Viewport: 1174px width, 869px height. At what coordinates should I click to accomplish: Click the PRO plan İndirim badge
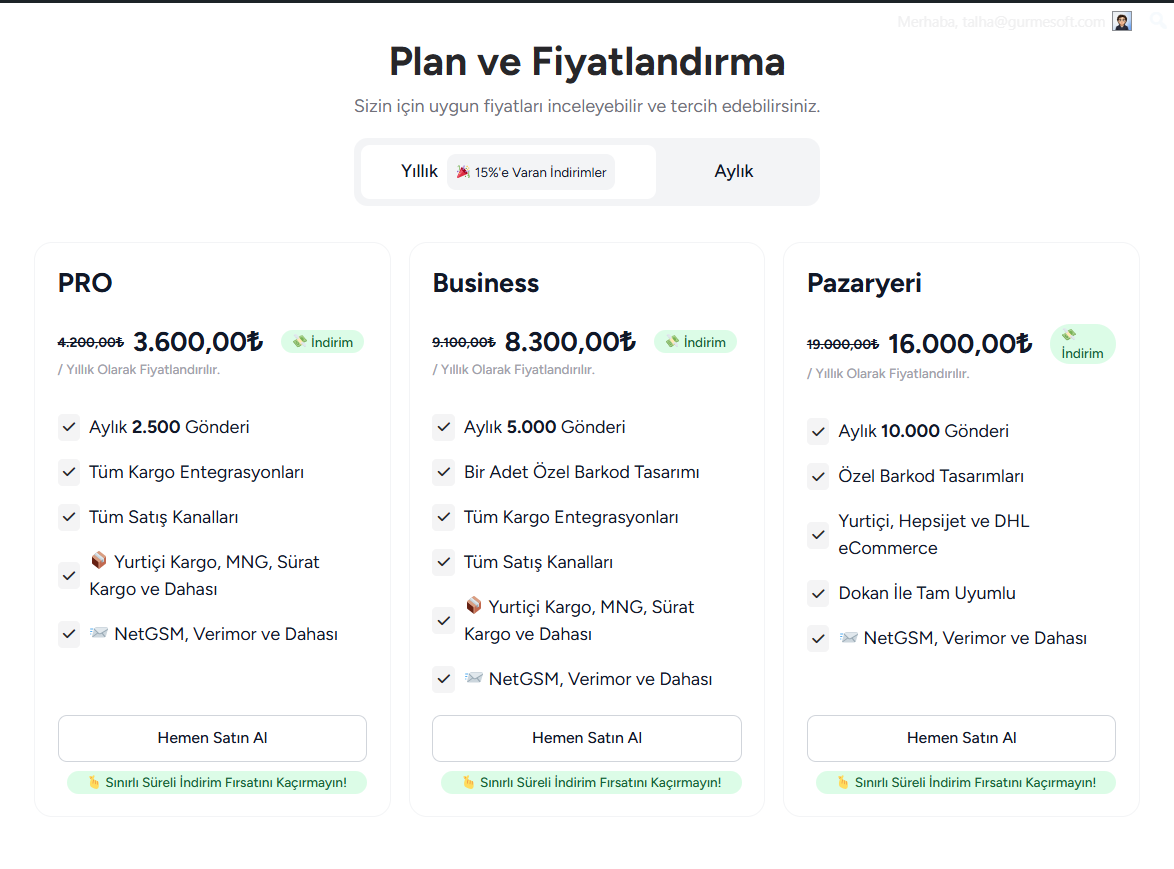point(322,342)
